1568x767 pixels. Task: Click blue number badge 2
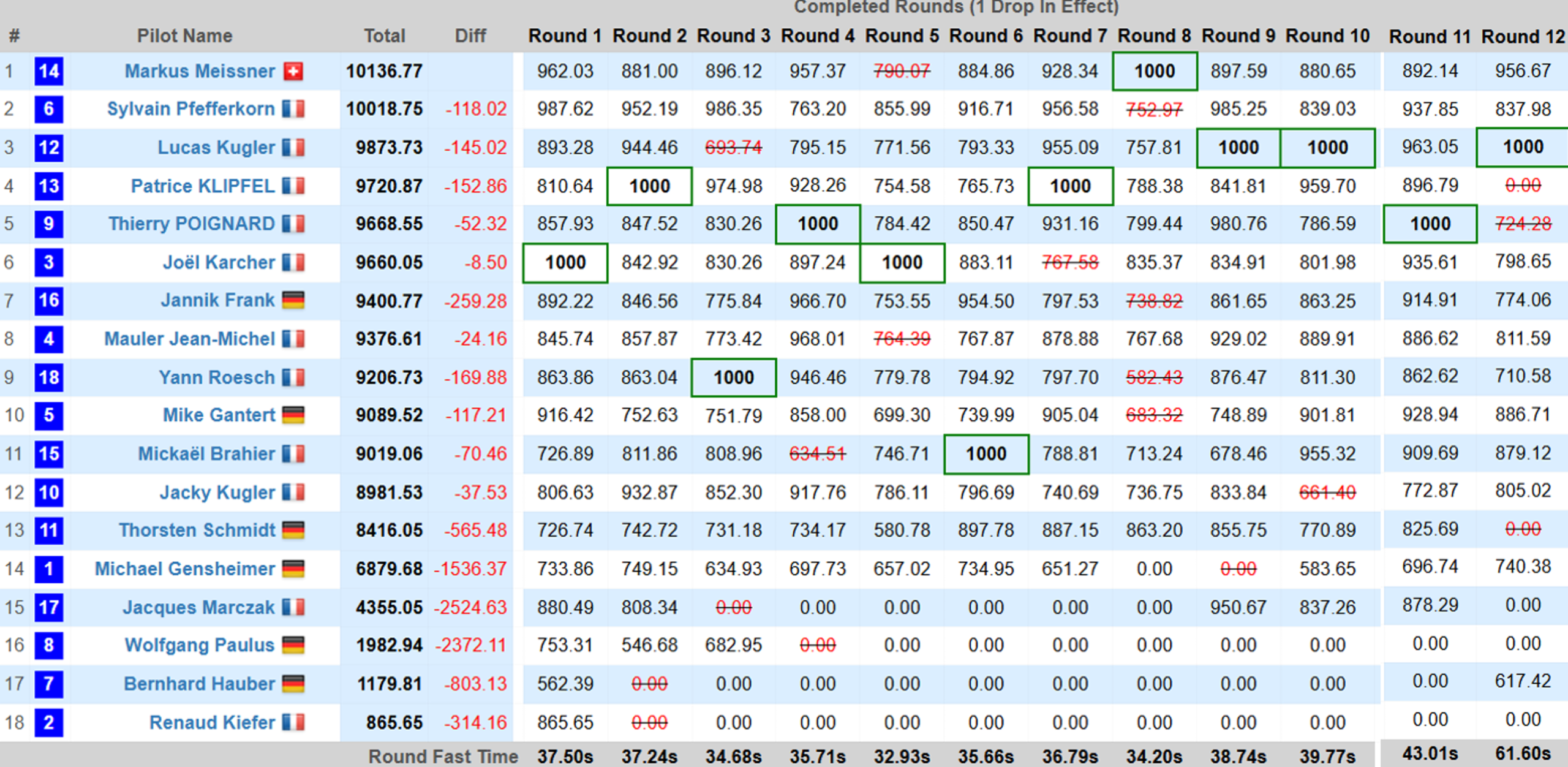pyautogui.click(x=49, y=722)
